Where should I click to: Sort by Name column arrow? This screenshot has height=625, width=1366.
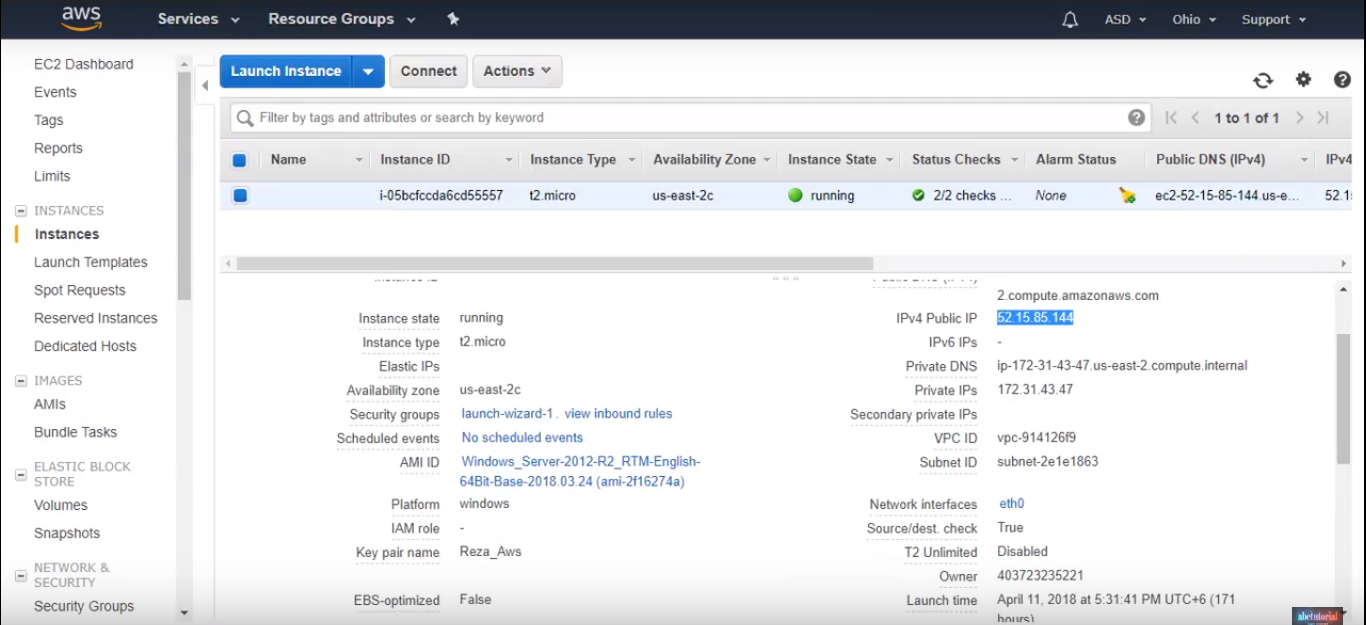click(359, 160)
